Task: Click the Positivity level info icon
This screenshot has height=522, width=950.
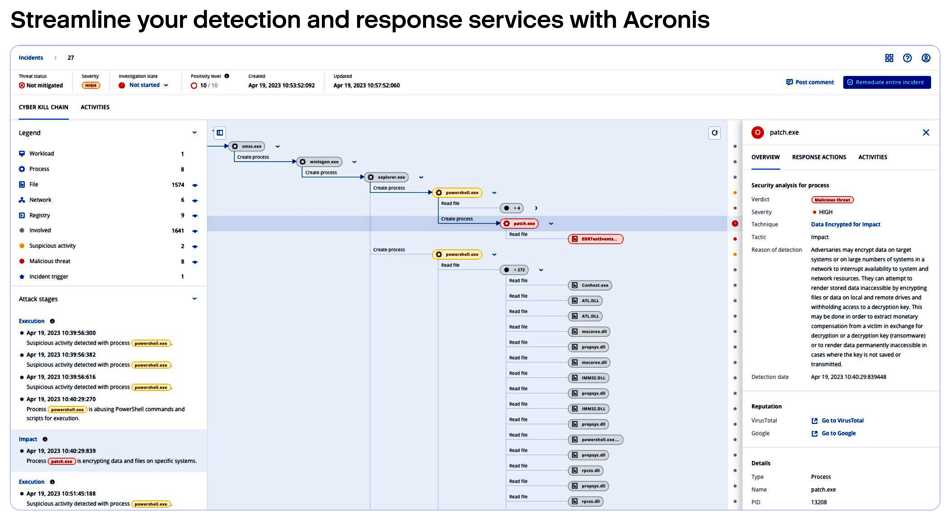Action: coord(227,76)
